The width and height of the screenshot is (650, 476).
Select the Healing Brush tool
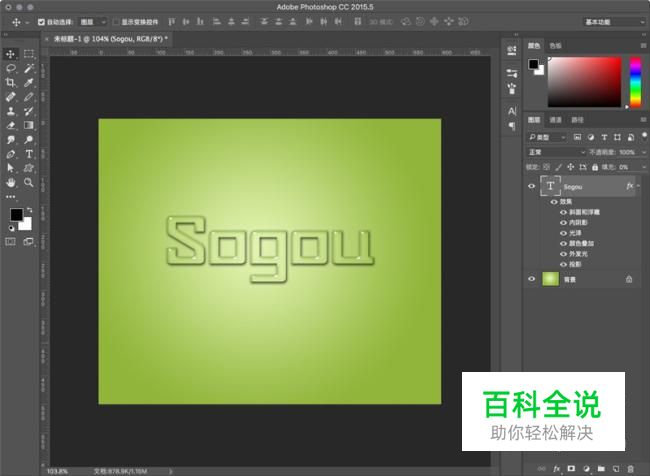(x=10, y=97)
